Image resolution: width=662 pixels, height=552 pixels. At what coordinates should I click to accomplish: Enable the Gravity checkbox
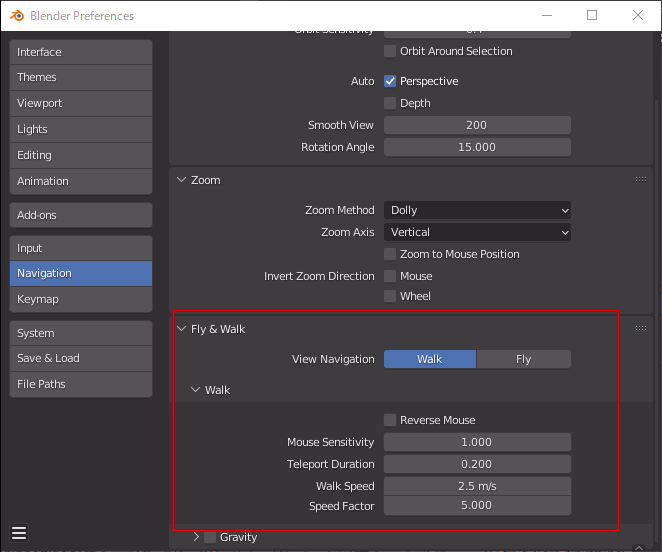pos(210,537)
